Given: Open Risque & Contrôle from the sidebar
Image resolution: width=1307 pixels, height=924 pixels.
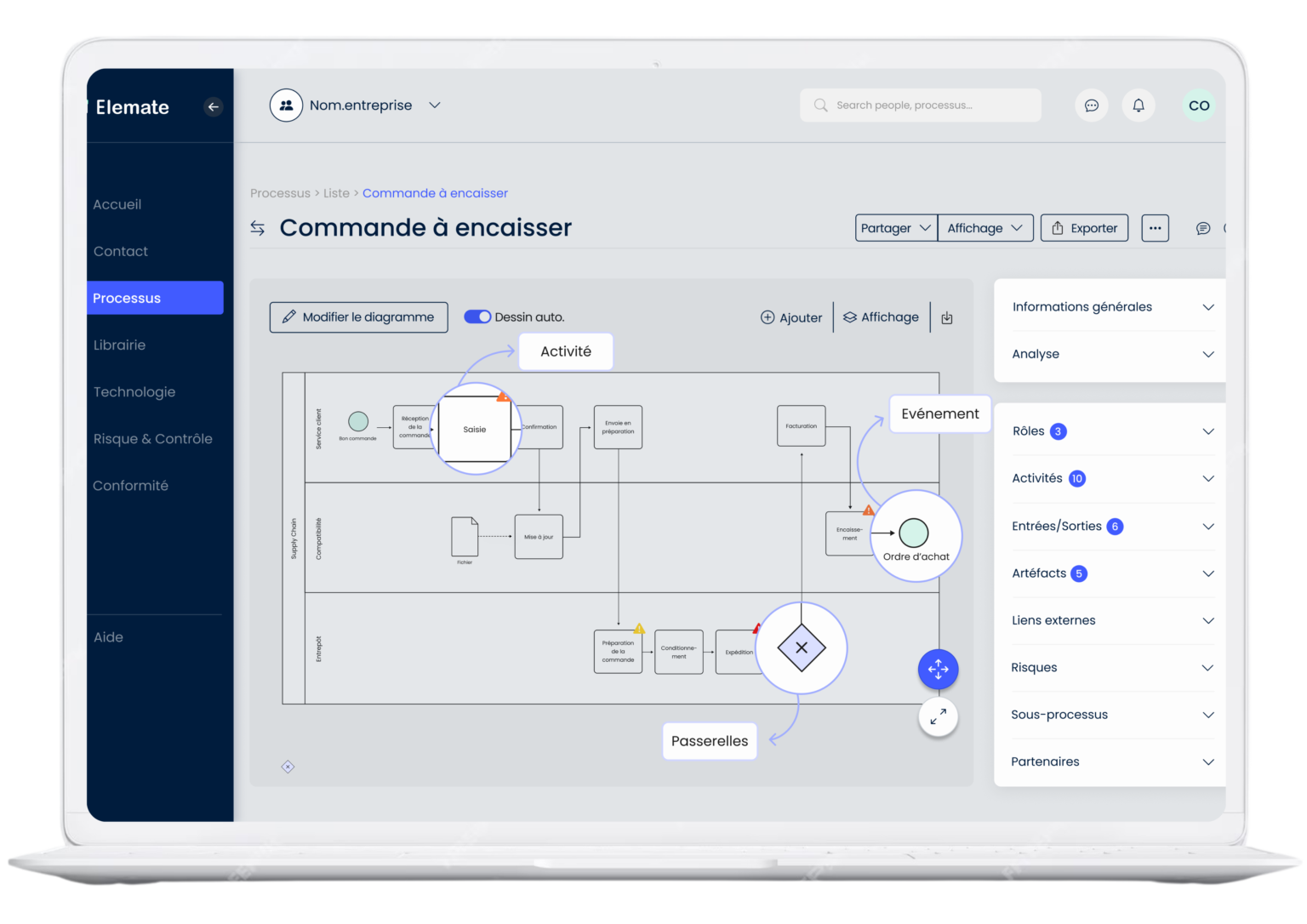Looking at the screenshot, I should 153,438.
